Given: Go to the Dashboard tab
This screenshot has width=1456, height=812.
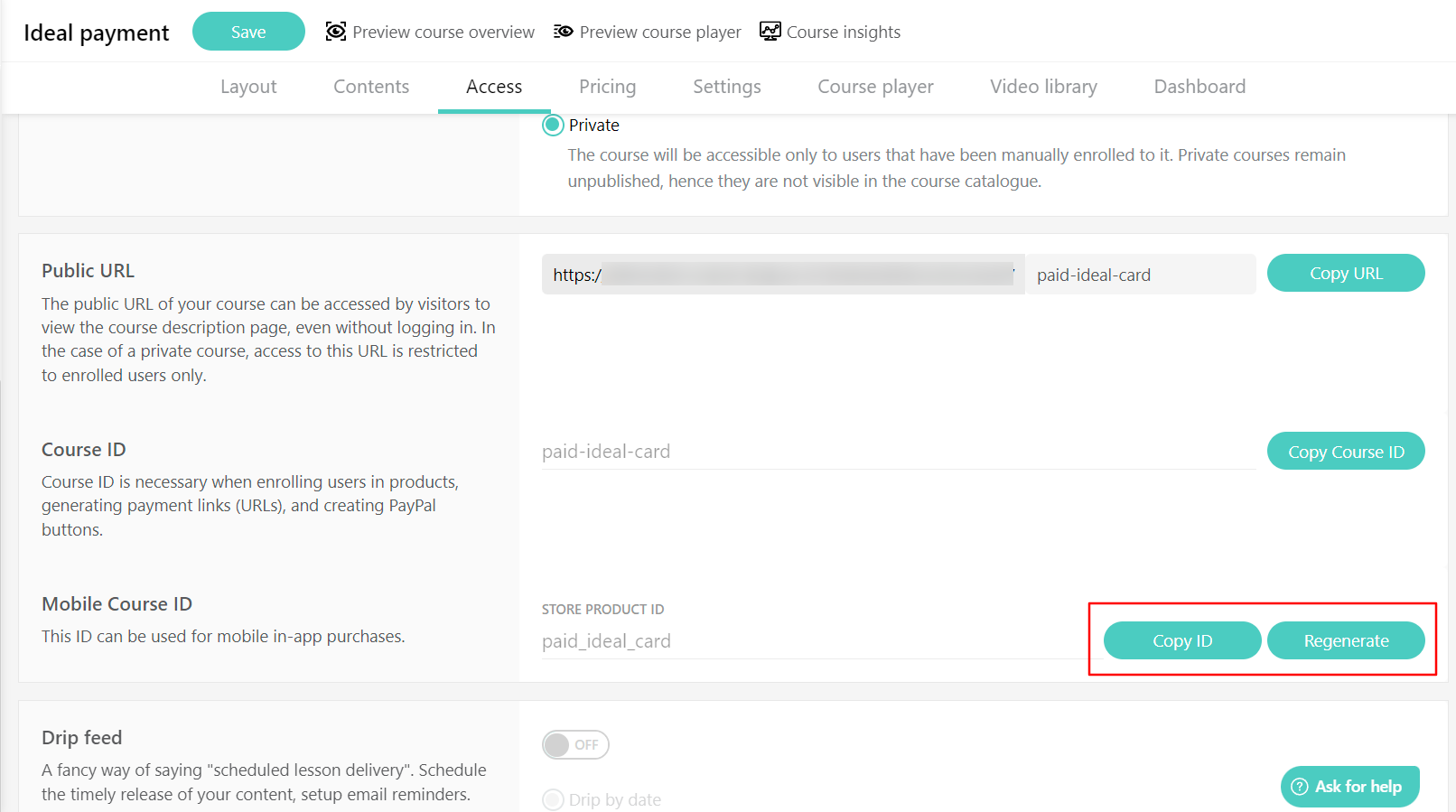Looking at the screenshot, I should 1199,87.
